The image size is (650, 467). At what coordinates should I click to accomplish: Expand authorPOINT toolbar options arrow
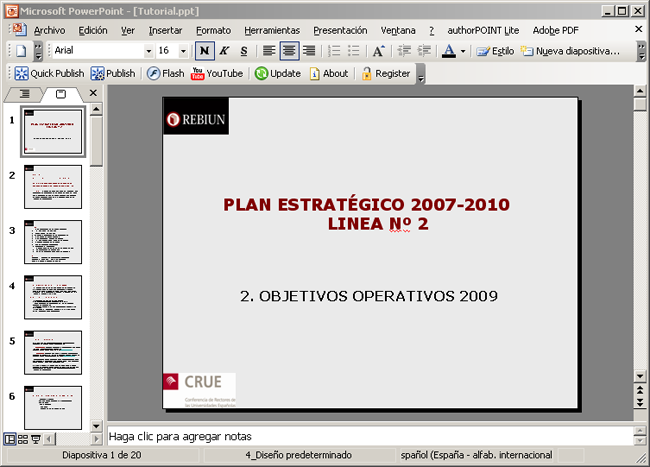click(420, 75)
